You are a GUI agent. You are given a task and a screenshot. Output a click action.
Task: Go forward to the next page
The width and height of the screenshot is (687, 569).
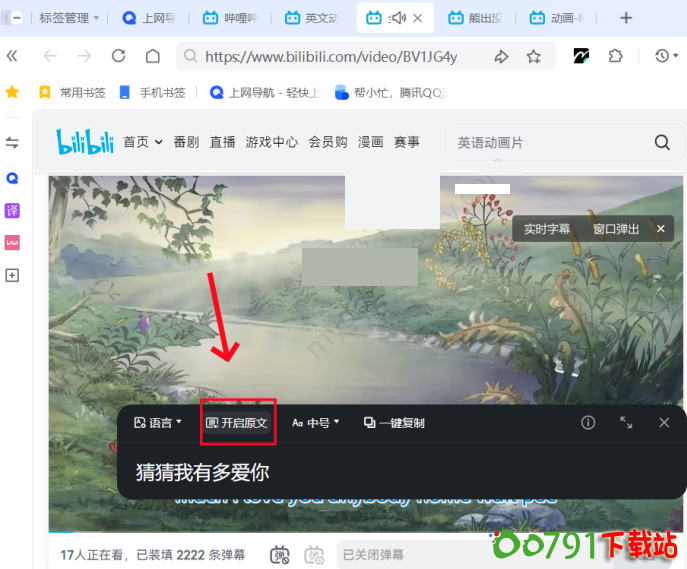coord(84,56)
